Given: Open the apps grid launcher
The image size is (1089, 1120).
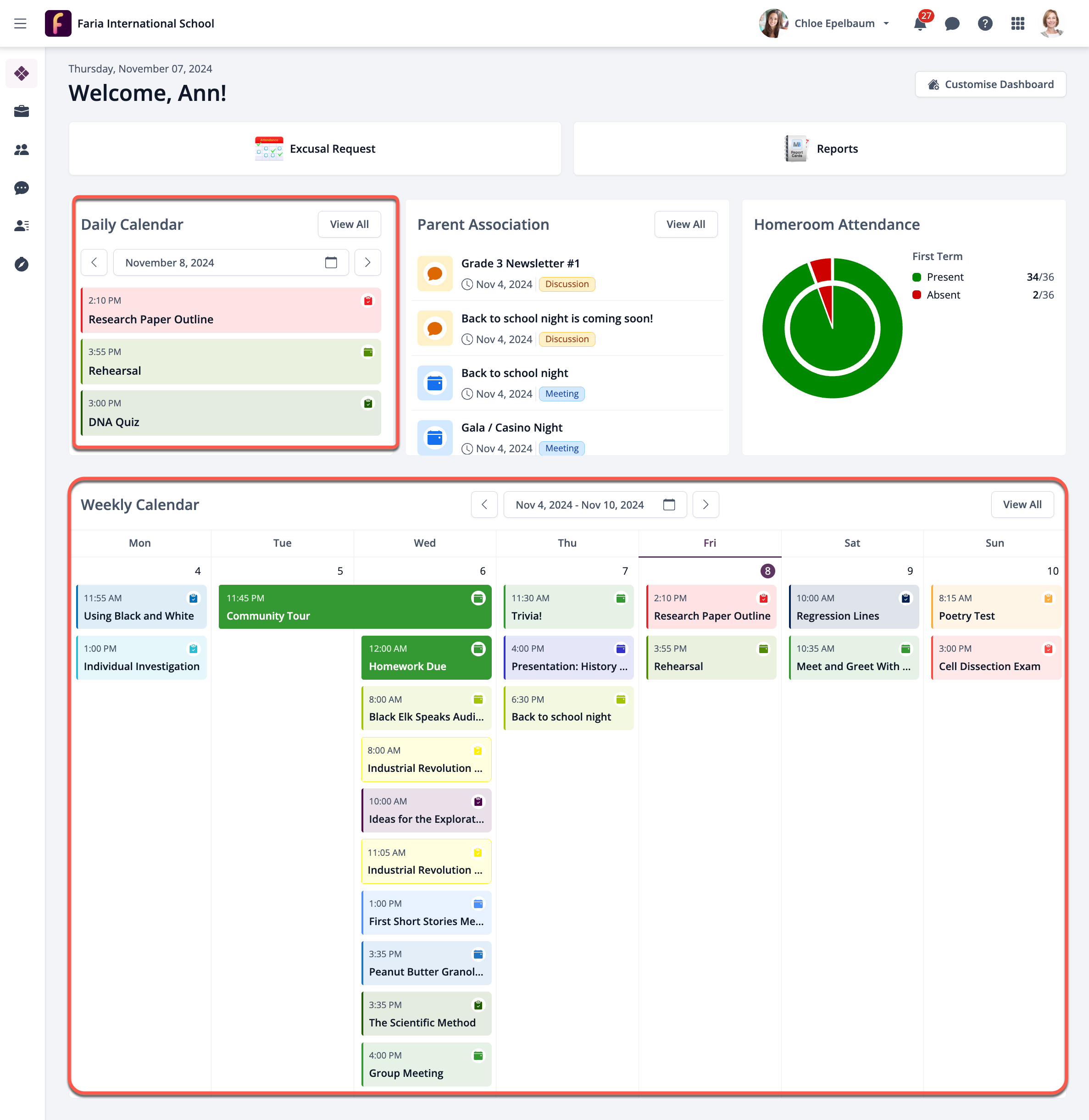Looking at the screenshot, I should [x=1017, y=24].
